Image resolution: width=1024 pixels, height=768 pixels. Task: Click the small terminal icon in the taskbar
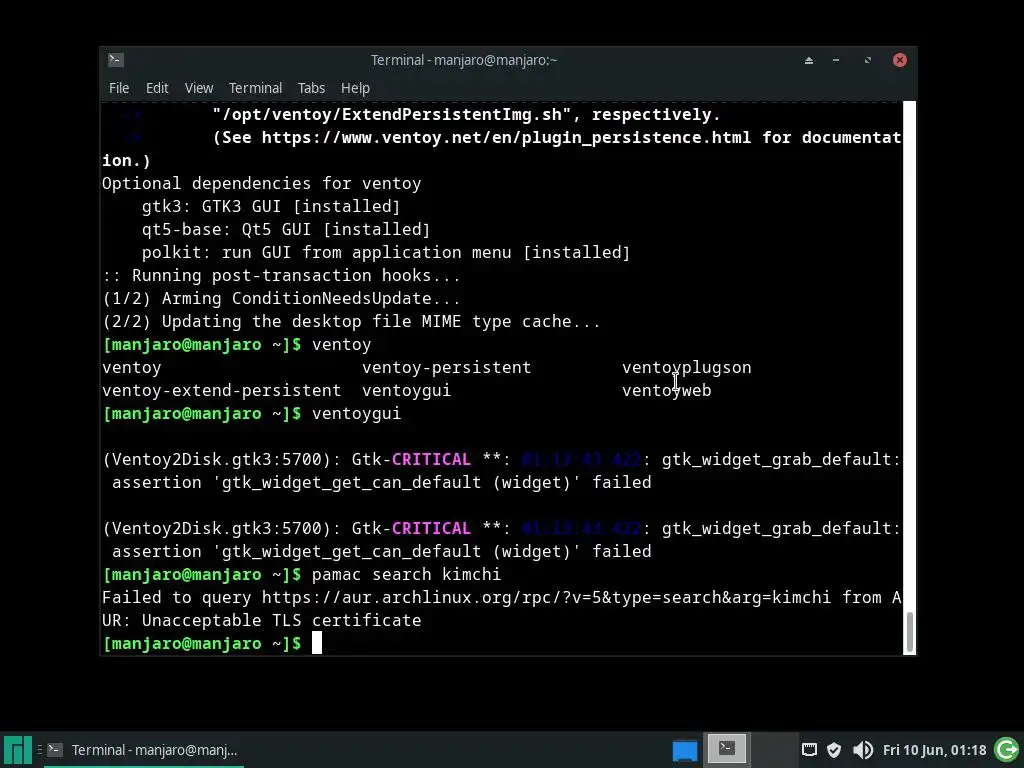pos(55,750)
